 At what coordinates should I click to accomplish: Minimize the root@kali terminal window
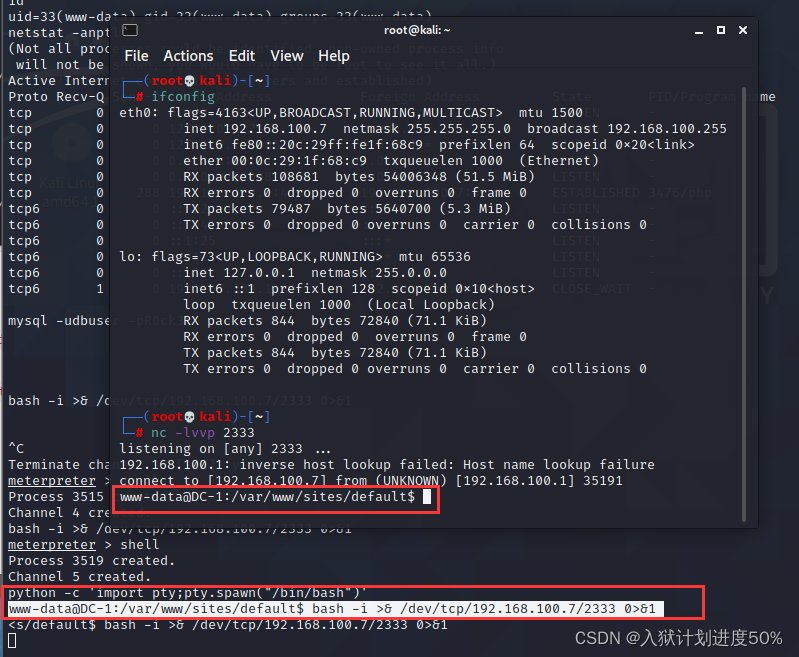[x=699, y=31]
